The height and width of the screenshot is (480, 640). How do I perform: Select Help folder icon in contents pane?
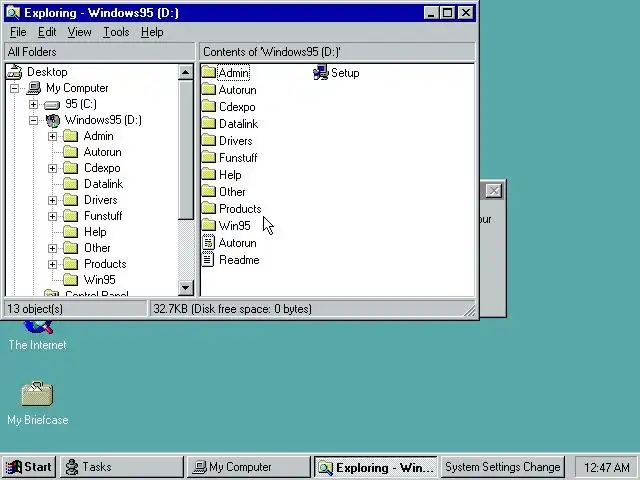(x=209, y=174)
